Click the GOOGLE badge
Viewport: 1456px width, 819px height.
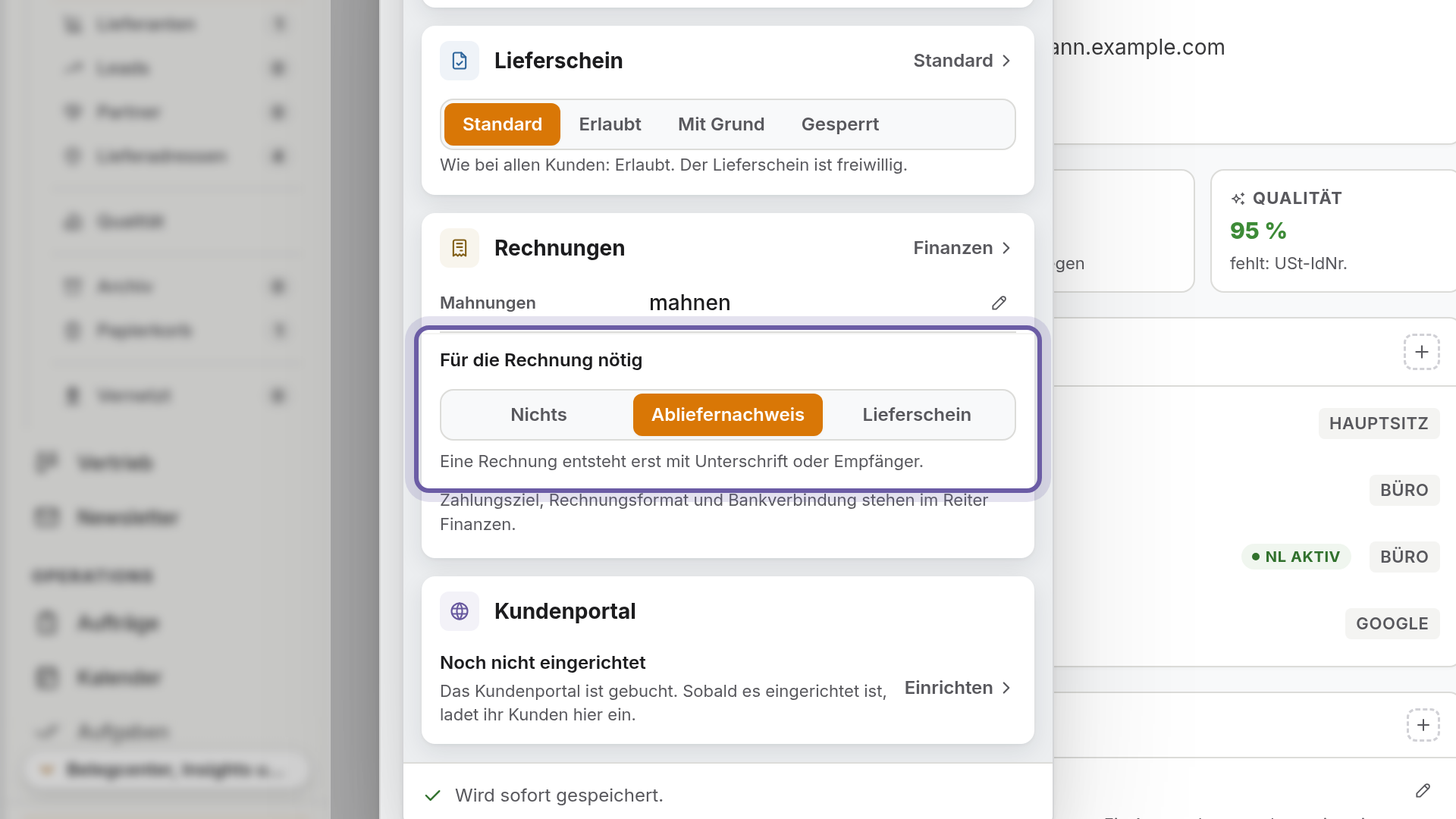point(1392,623)
